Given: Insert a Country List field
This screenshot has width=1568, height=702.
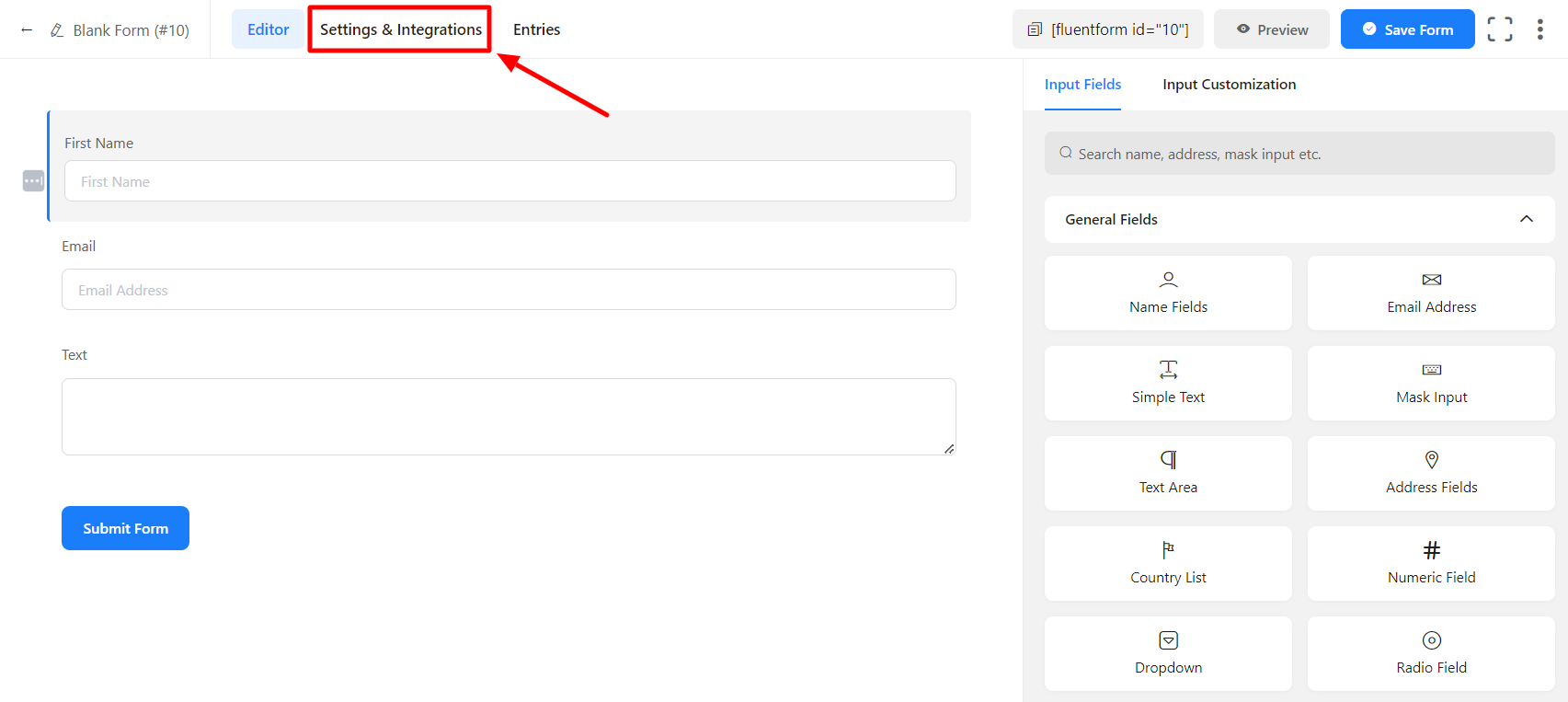Looking at the screenshot, I should (x=1168, y=563).
